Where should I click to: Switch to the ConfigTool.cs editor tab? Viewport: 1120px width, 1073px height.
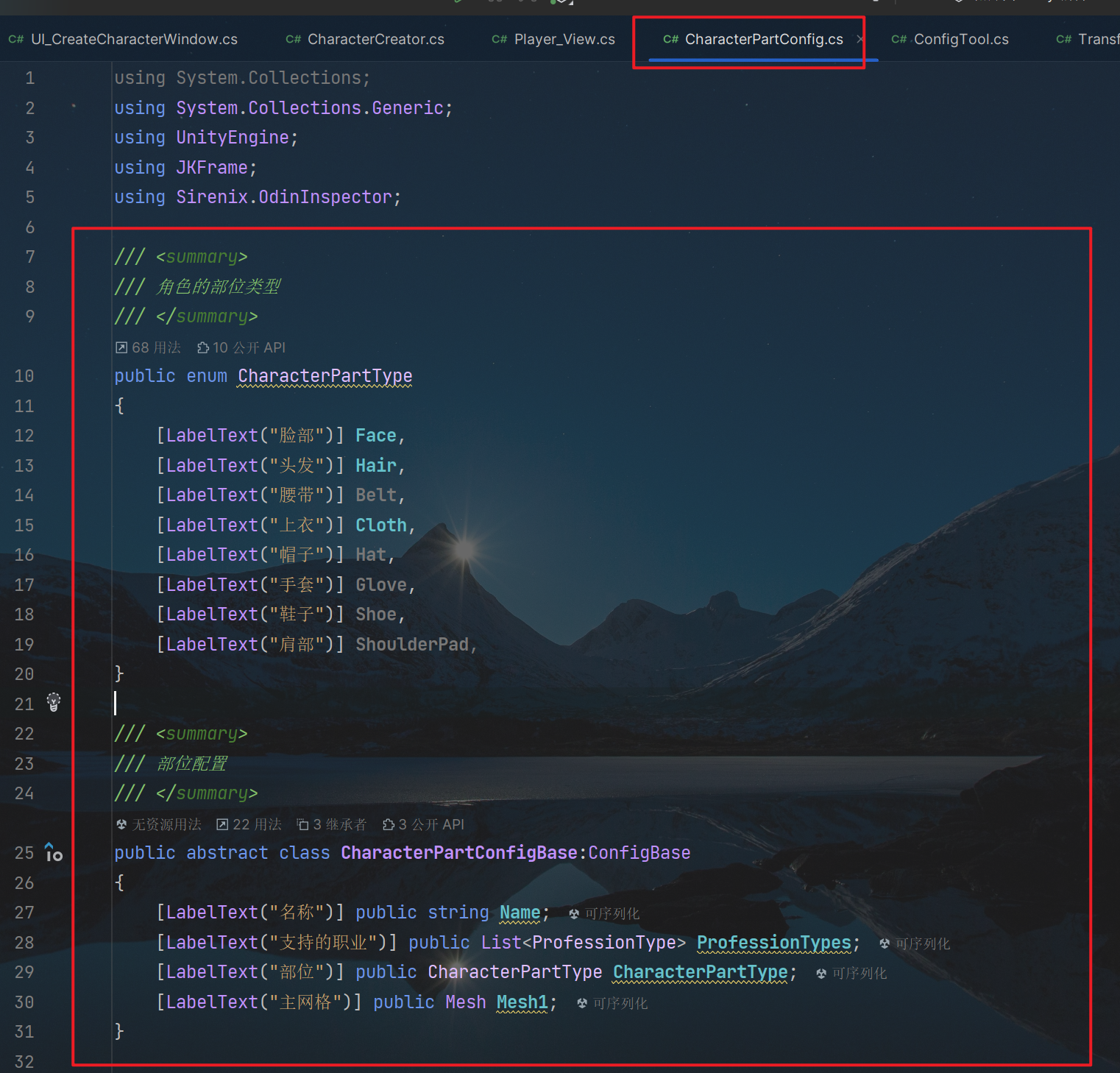pyautogui.click(x=951, y=40)
